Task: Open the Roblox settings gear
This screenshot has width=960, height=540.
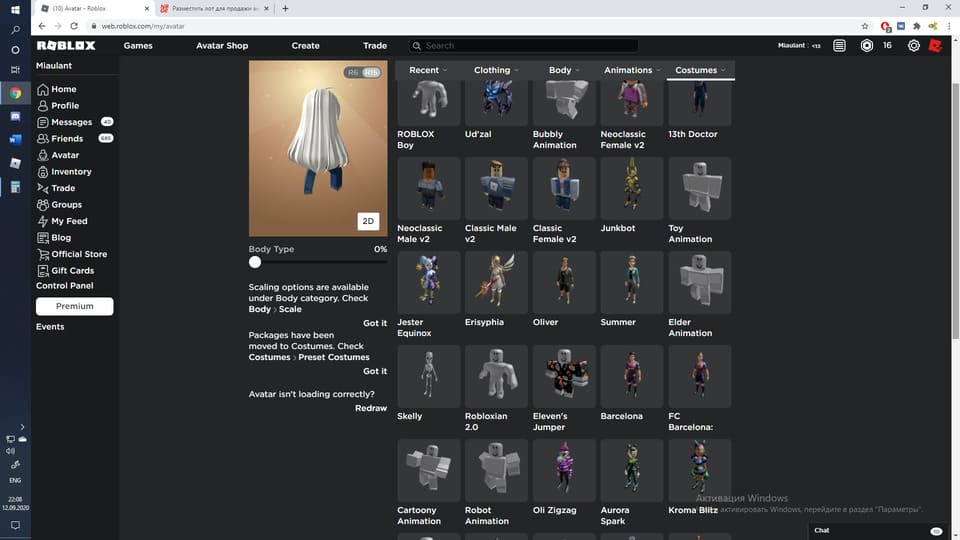Action: click(x=914, y=46)
